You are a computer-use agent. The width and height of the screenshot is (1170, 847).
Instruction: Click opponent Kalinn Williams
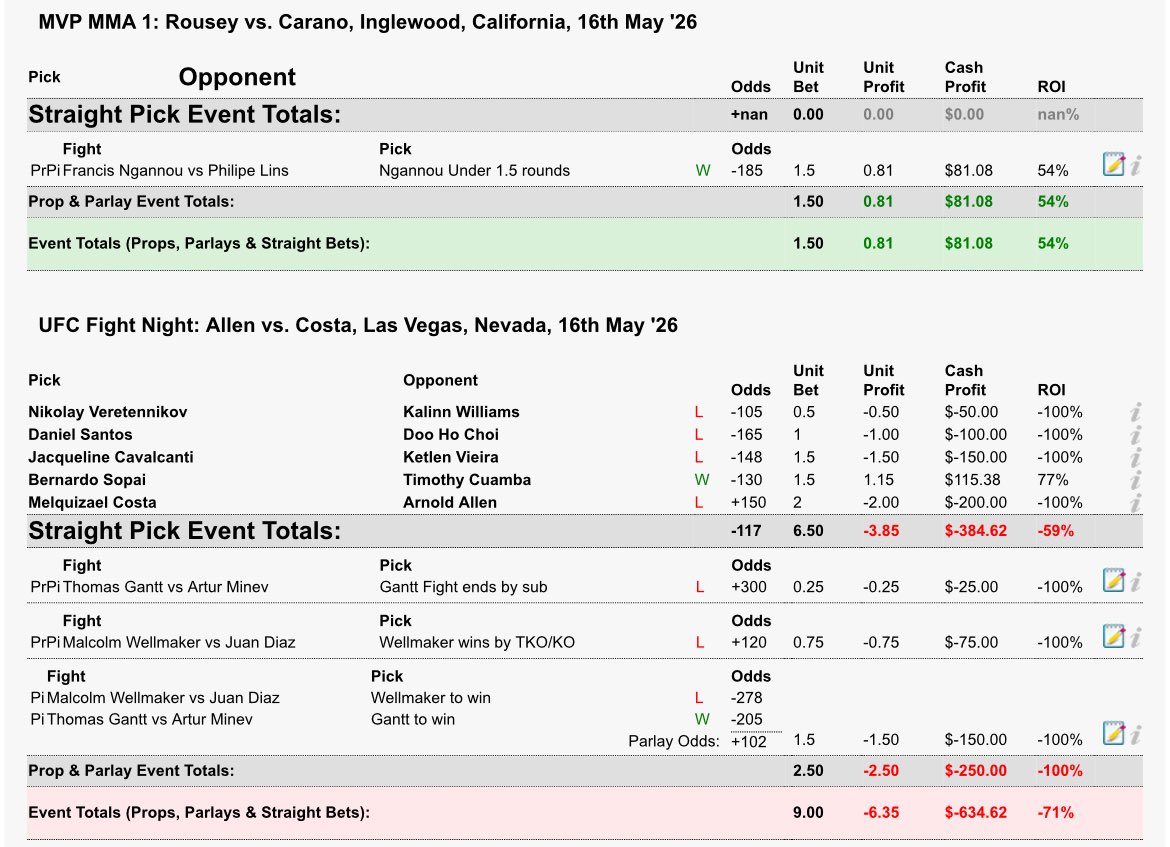pyautogui.click(x=461, y=412)
